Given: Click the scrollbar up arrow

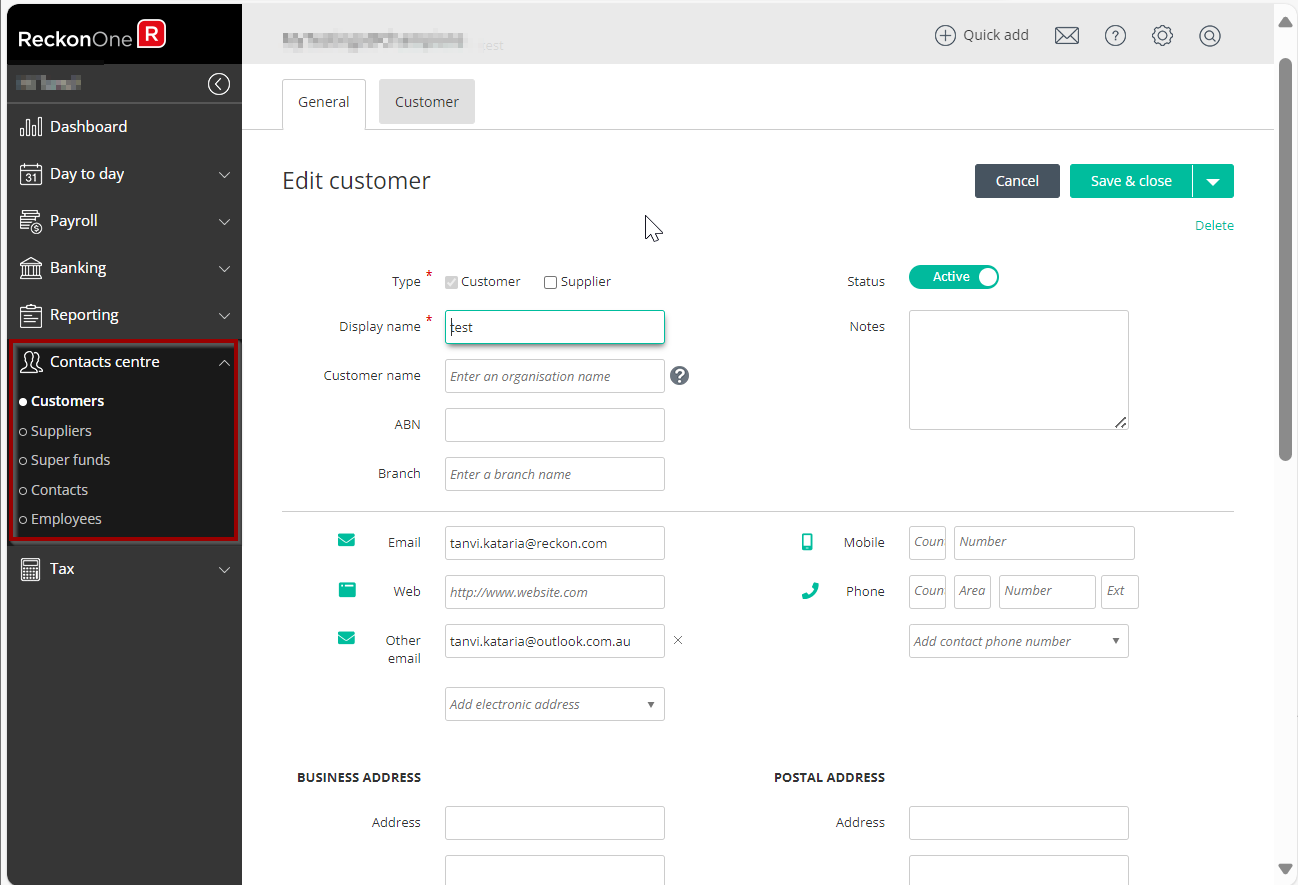Looking at the screenshot, I should pos(1286,21).
